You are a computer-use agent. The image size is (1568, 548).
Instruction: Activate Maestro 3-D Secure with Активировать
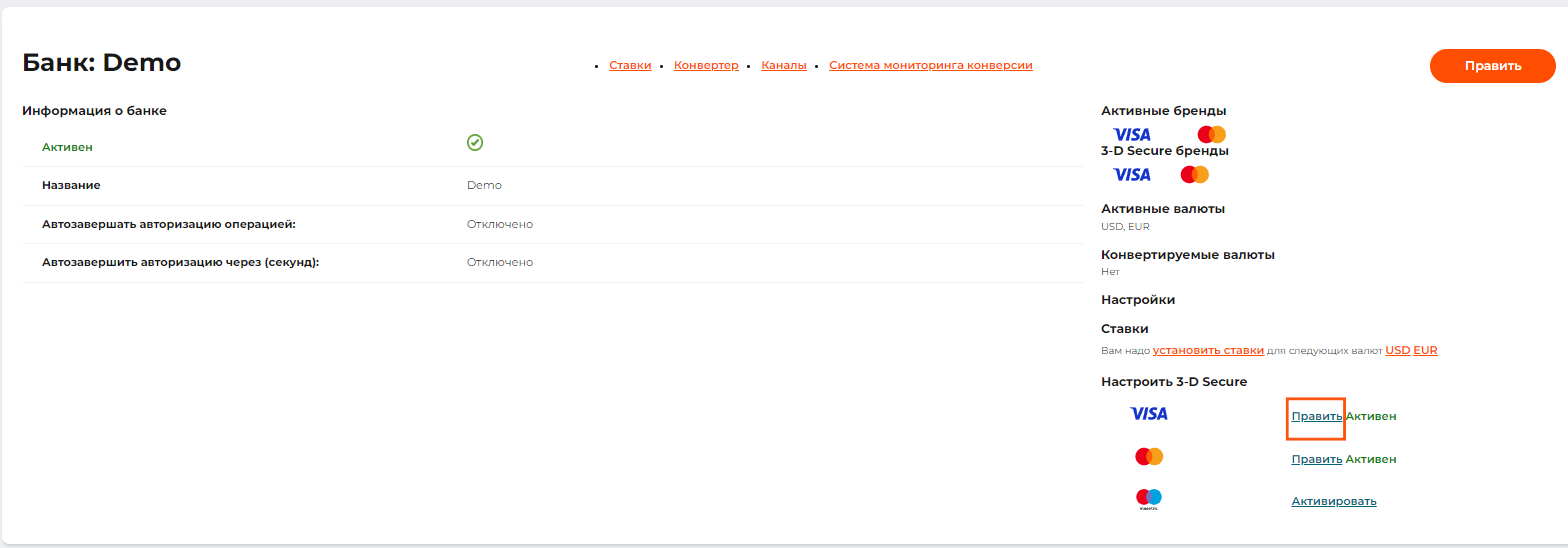coord(1333,501)
